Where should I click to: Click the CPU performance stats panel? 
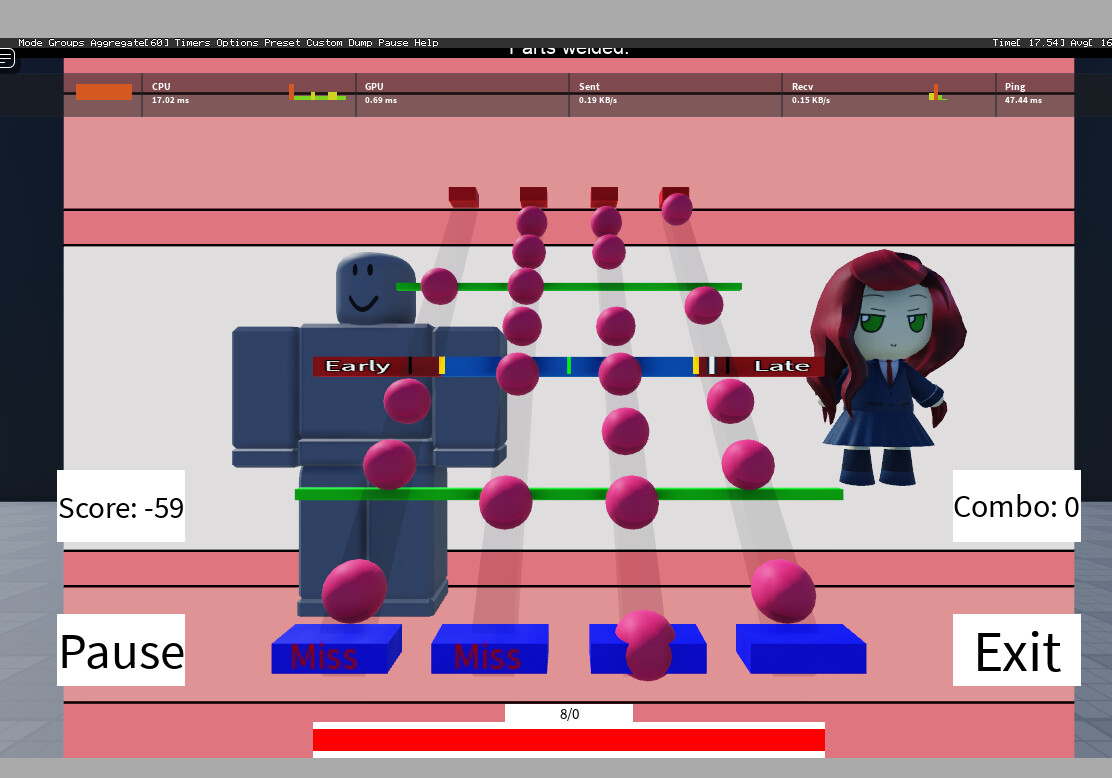(248, 93)
